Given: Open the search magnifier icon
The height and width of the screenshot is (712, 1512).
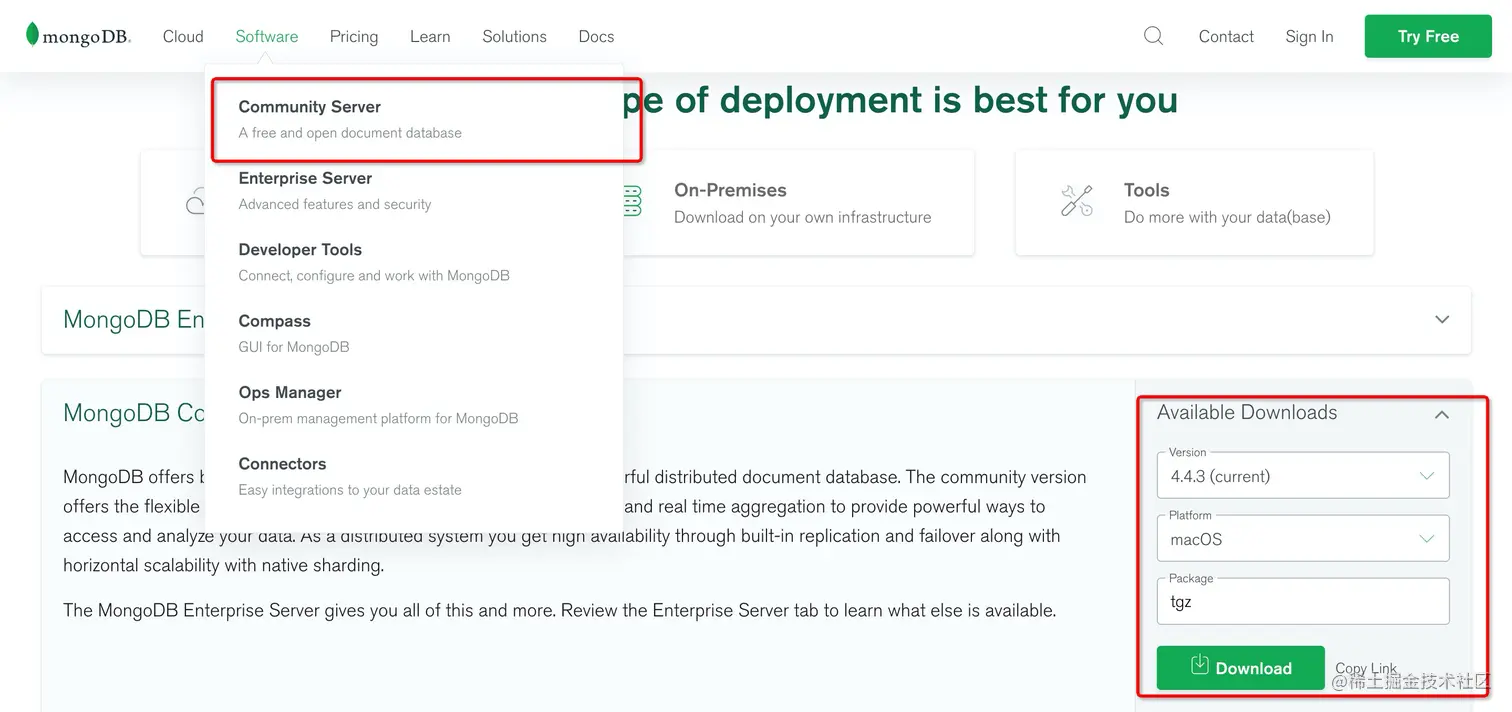Looking at the screenshot, I should click(x=1153, y=36).
